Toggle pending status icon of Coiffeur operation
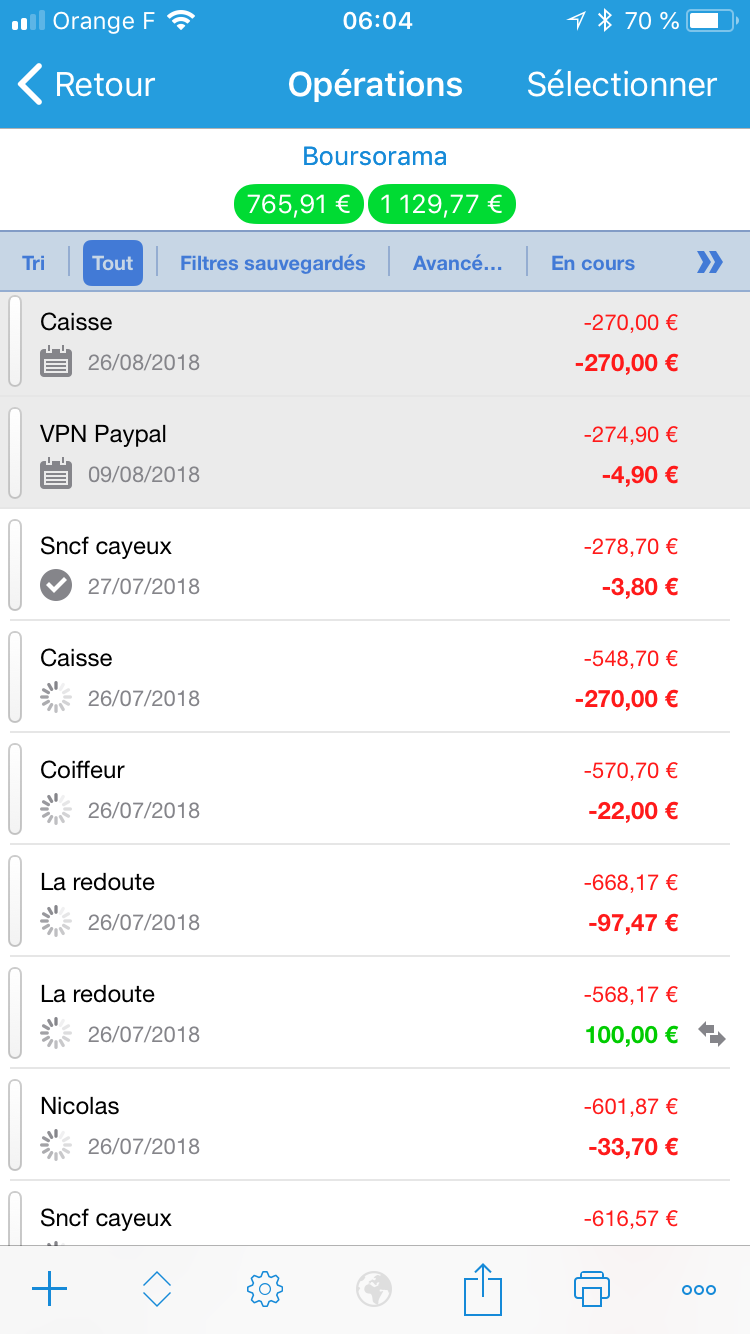 point(56,809)
